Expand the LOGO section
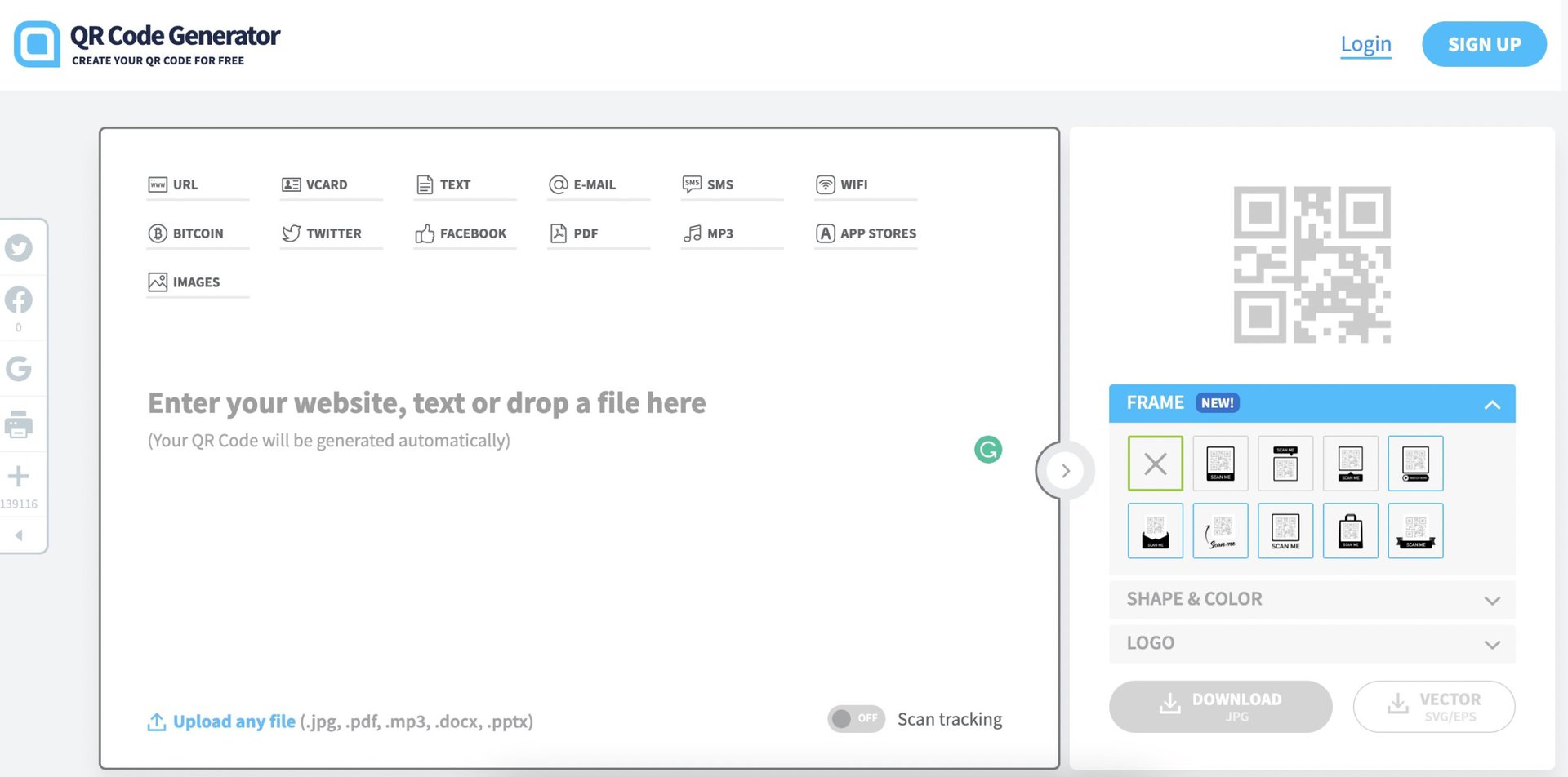 point(1312,643)
